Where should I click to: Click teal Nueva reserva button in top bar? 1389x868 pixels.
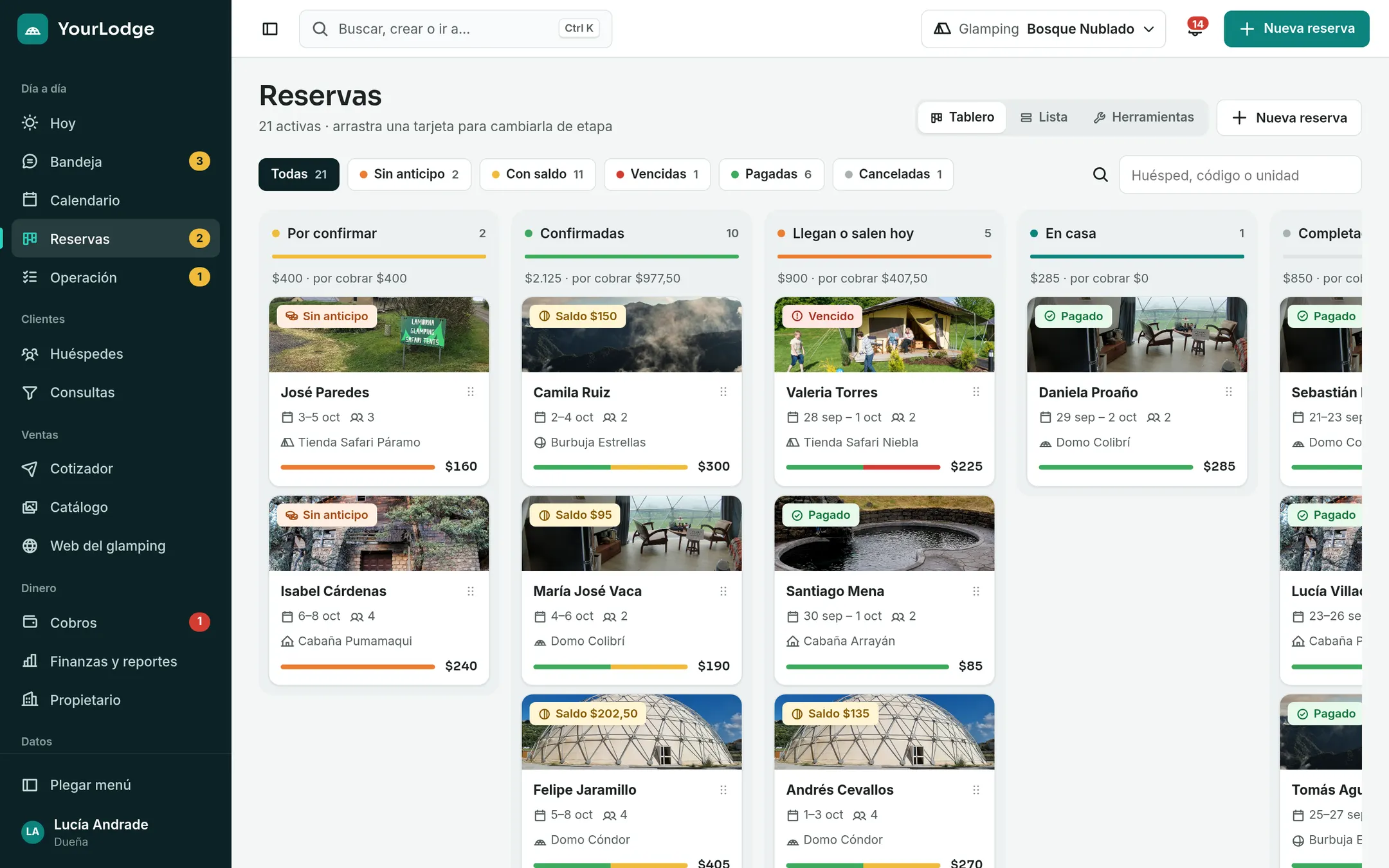(x=1296, y=29)
